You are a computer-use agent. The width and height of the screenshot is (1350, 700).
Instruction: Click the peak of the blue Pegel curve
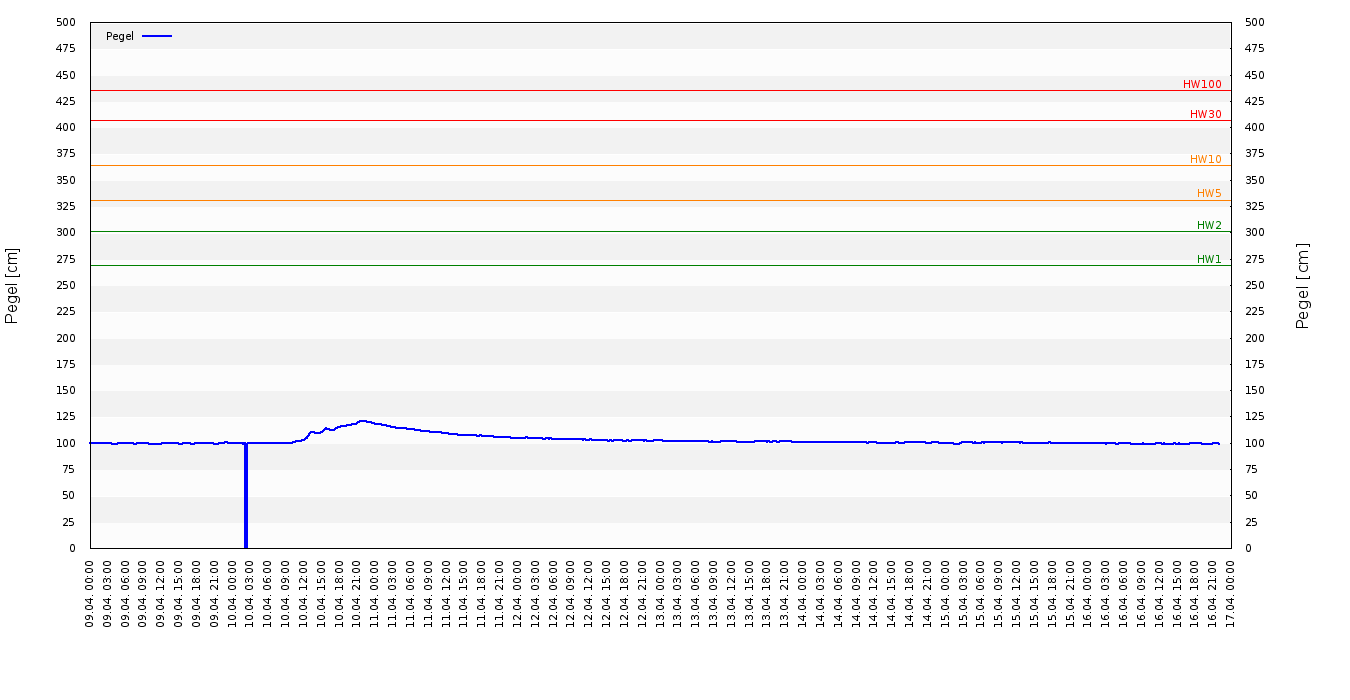pyautogui.click(x=362, y=421)
